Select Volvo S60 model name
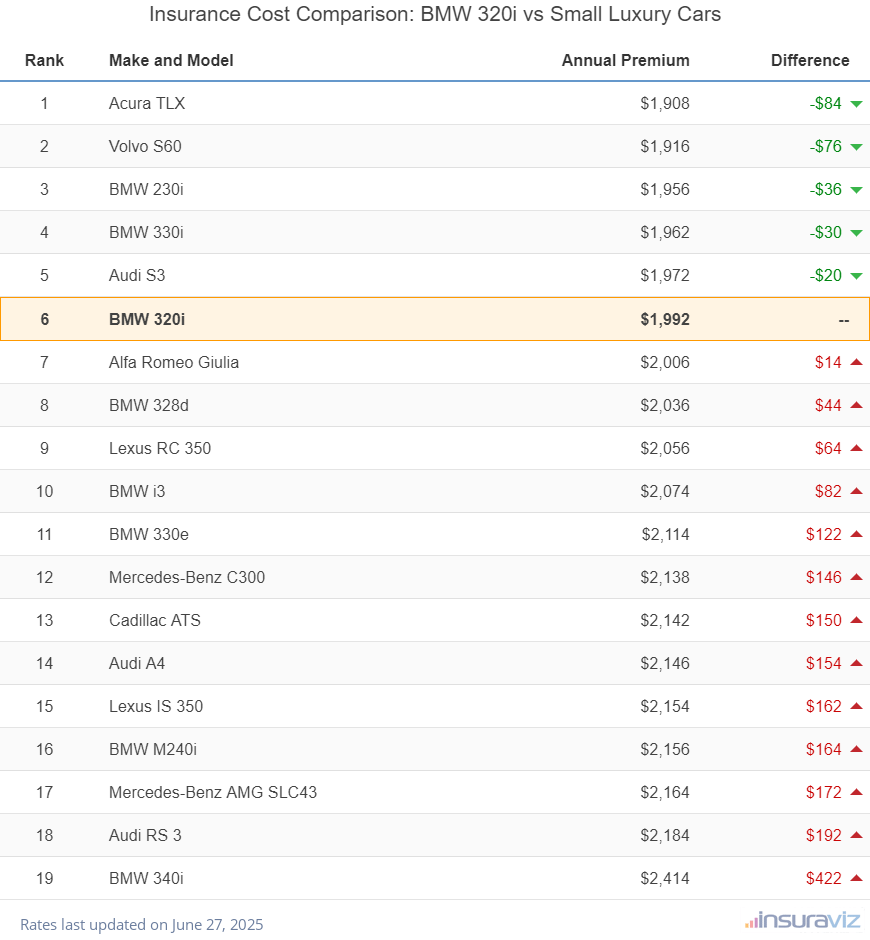 145,146
